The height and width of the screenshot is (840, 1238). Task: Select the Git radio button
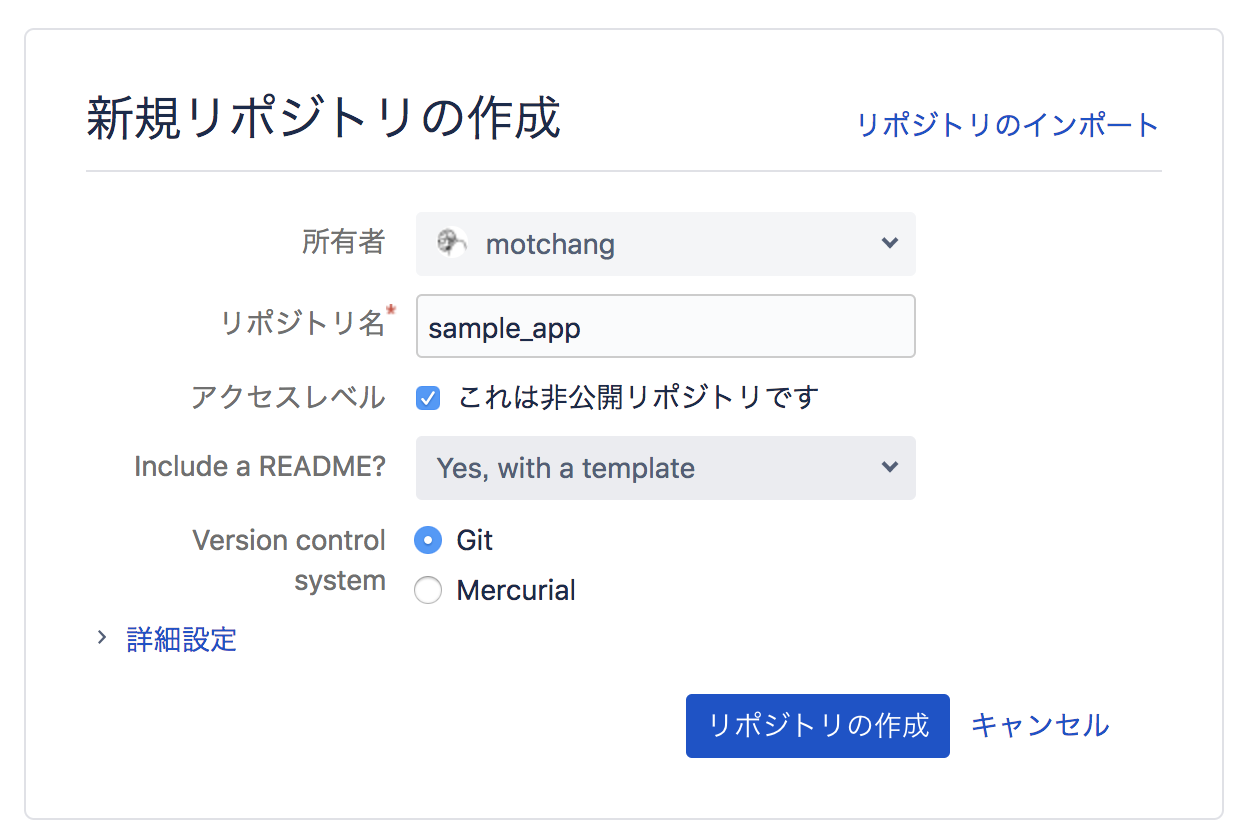click(x=428, y=540)
